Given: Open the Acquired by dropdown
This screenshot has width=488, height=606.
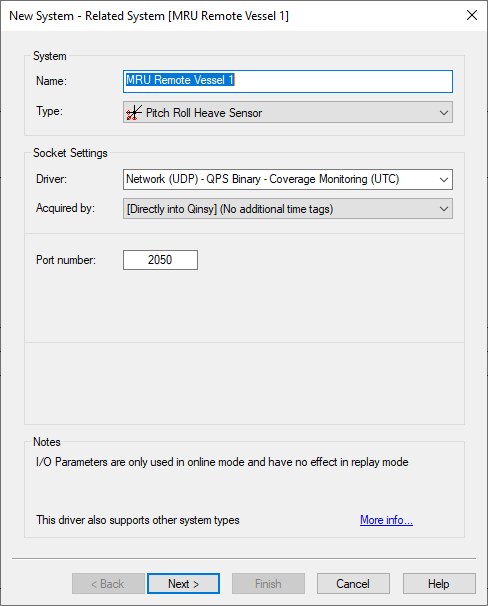Looking at the screenshot, I should coord(288,209).
